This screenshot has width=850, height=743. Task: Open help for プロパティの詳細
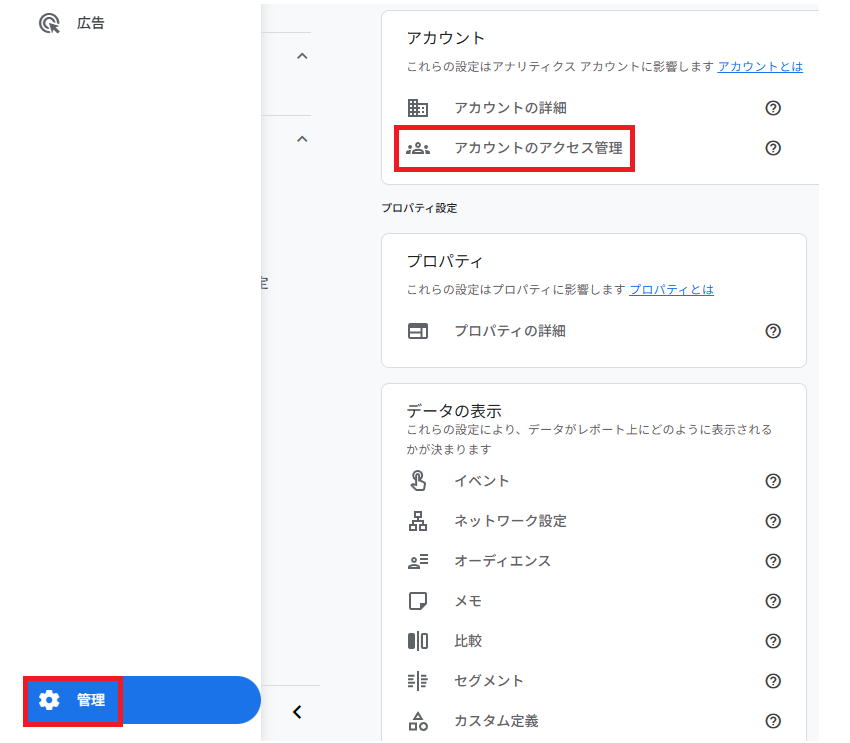[x=772, y=331]
